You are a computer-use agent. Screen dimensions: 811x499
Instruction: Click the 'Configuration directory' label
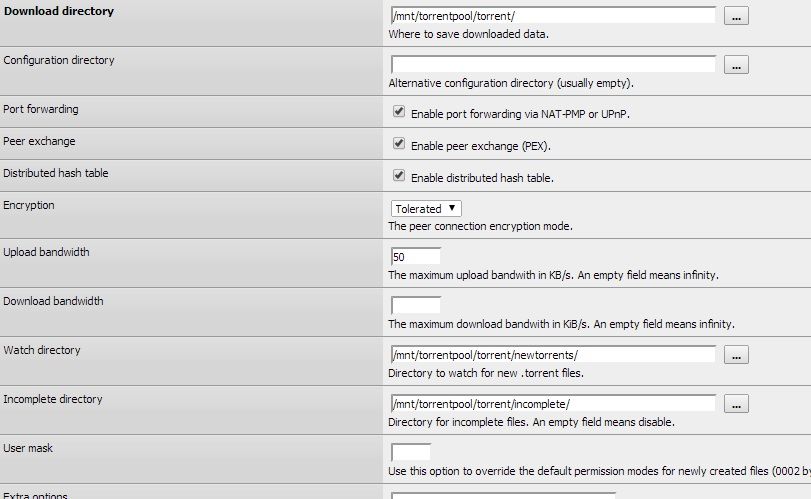coord(58,61)
